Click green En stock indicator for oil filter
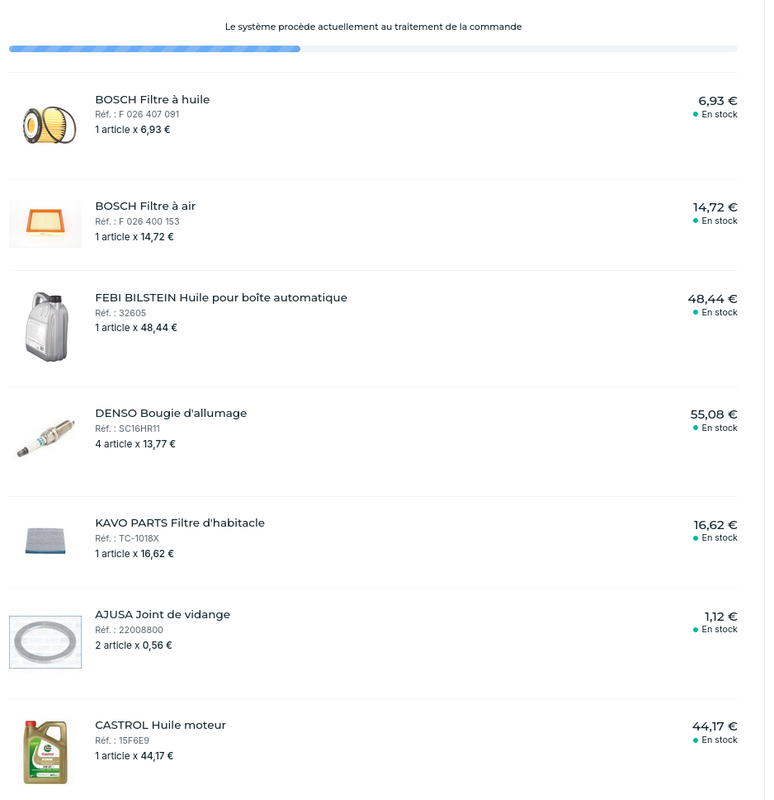 [696, 115]
